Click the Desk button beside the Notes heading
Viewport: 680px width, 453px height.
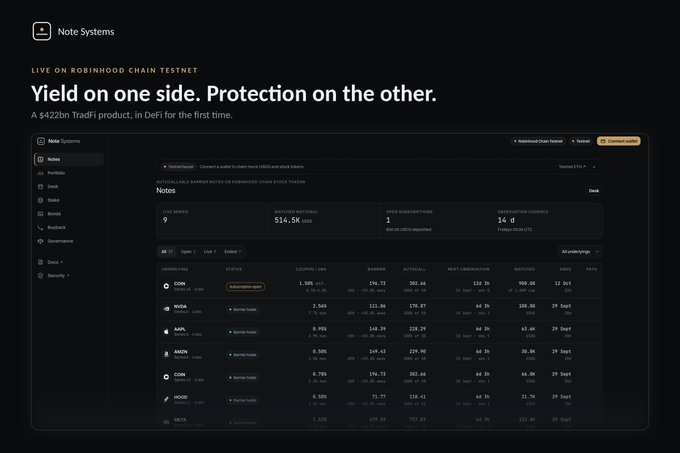(594, 191)
